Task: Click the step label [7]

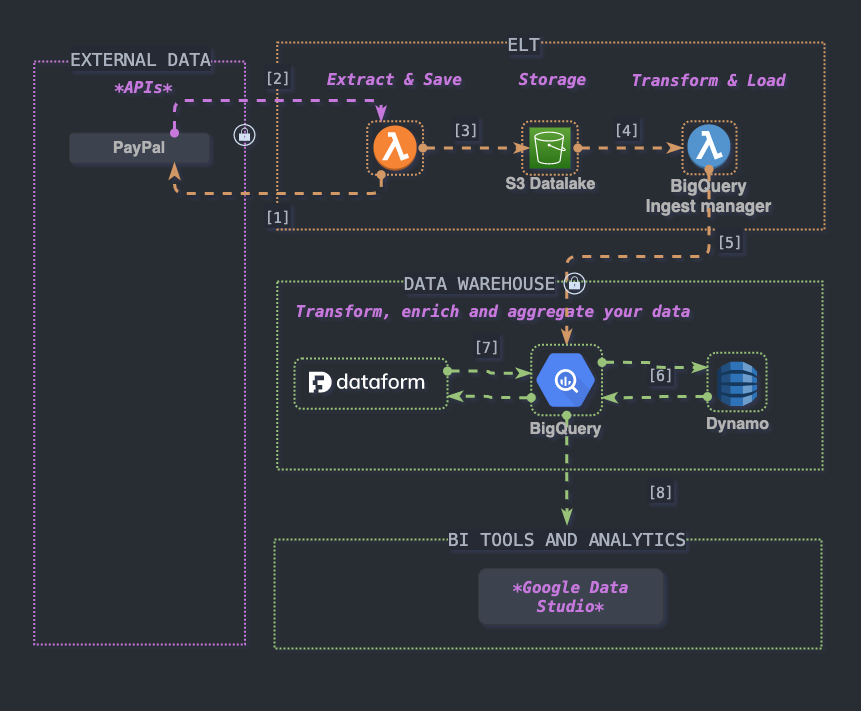Action: [x=487, y=348]
